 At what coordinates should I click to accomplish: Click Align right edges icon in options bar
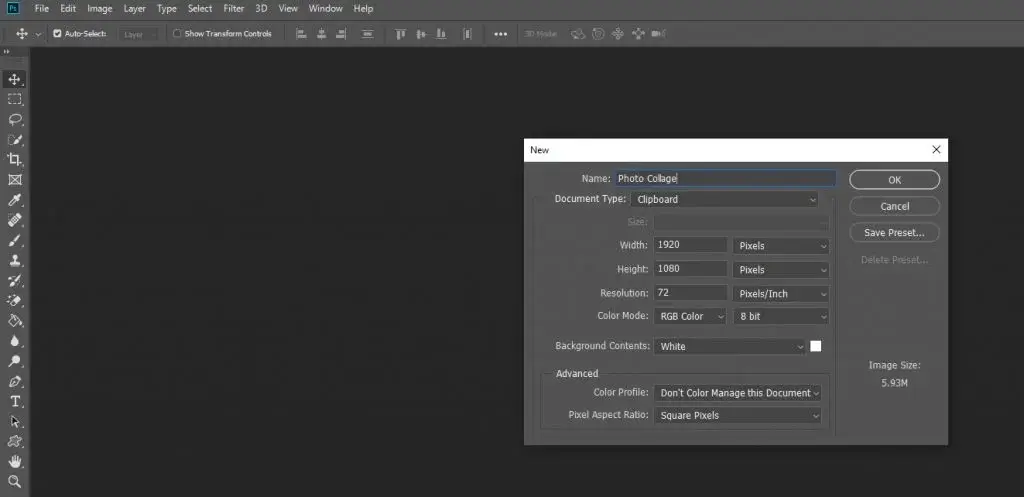click(x=341, y=34)
